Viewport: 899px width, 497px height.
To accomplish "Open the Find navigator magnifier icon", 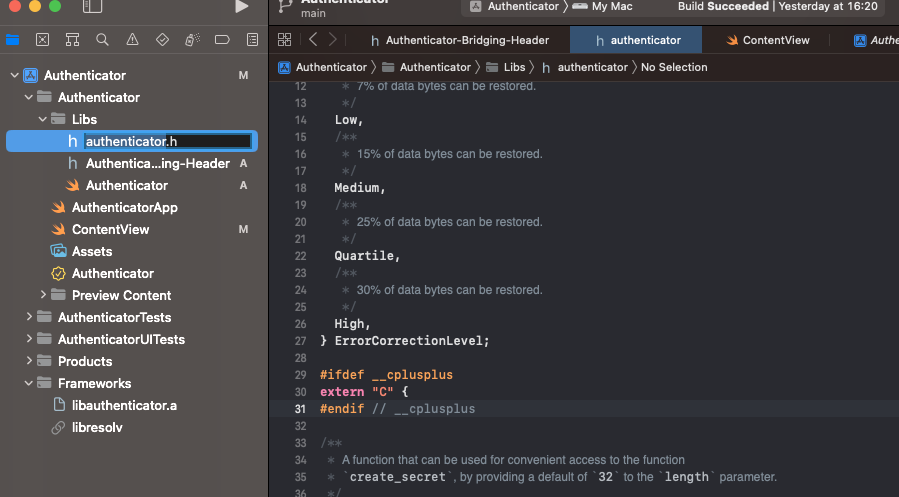I will 102,40.
